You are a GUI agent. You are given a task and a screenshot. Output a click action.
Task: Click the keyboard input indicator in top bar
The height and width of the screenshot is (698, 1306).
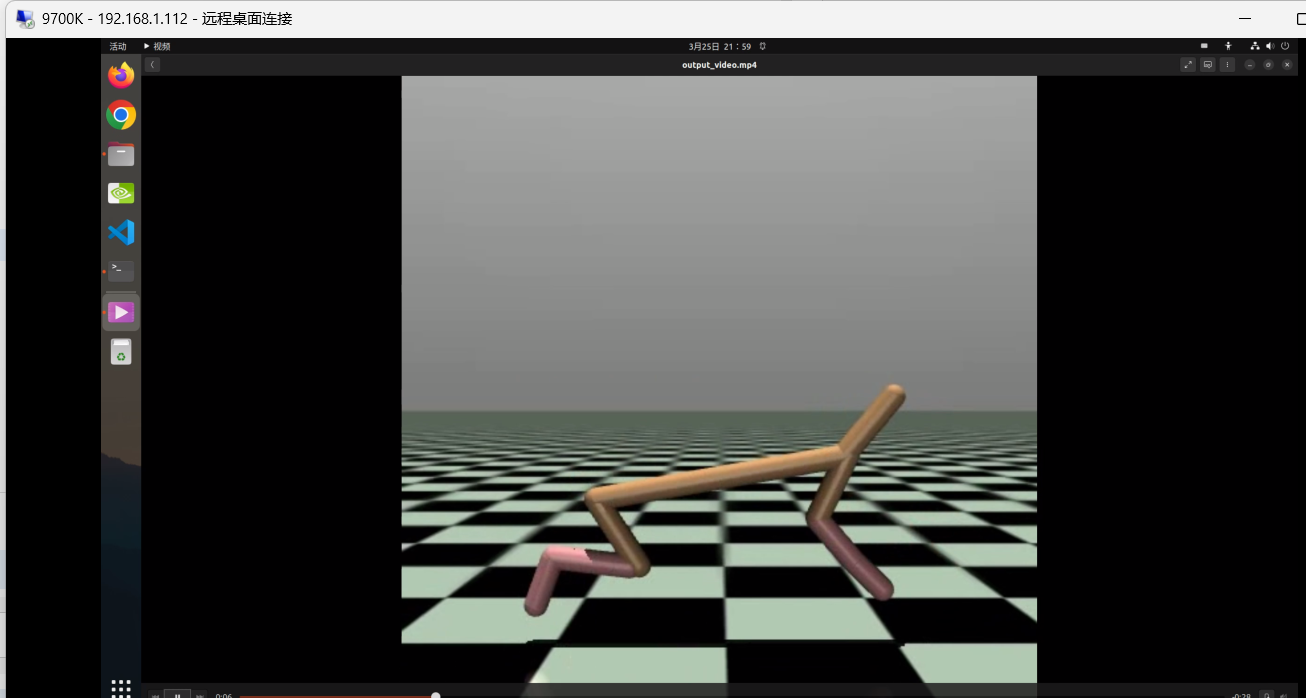pyautogui.click(x=1204, y=46)
